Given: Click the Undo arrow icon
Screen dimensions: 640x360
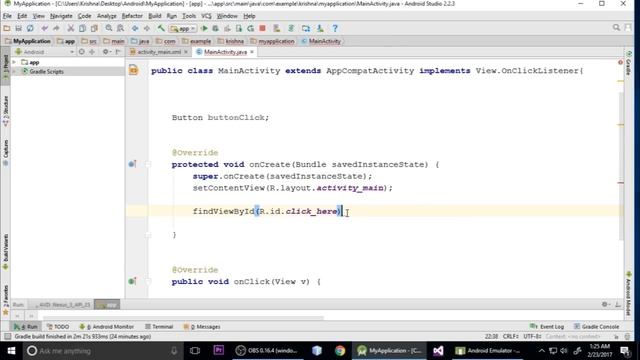Looking at the screenshot, I should [x=44, y=28].
